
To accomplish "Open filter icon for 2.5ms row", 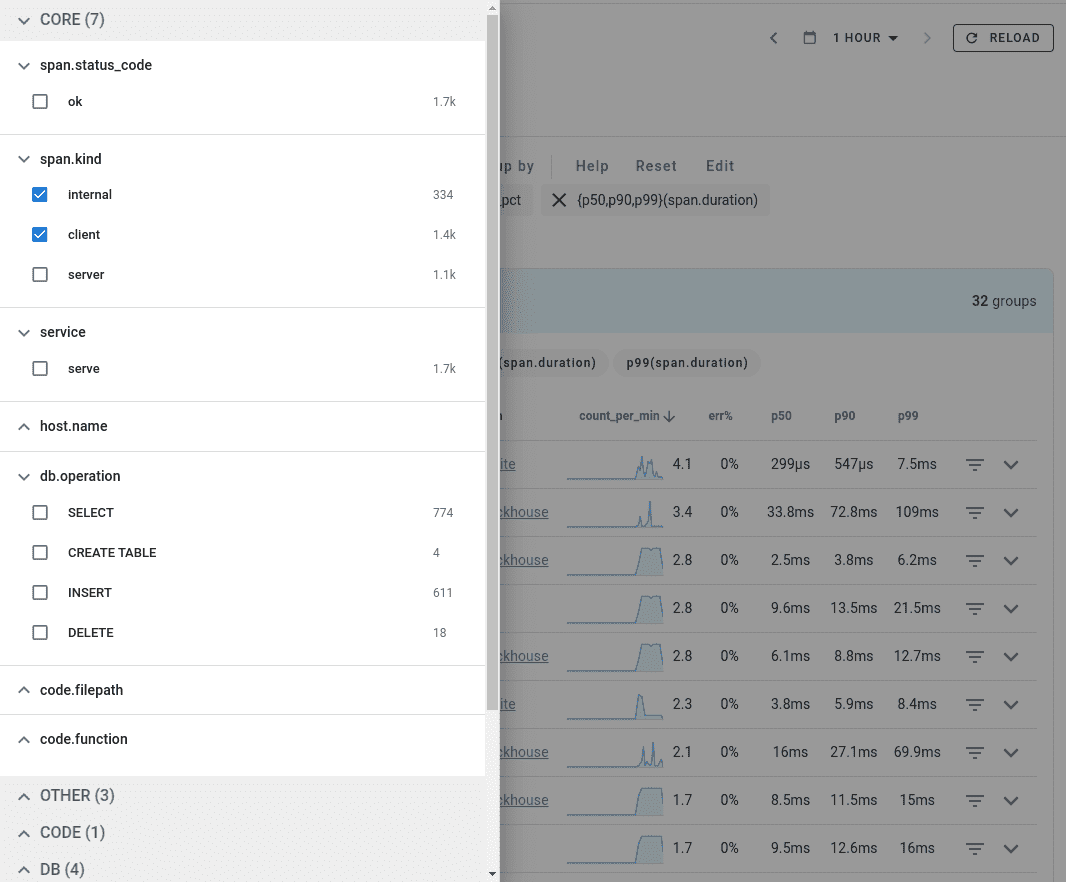I will point(975,561).
